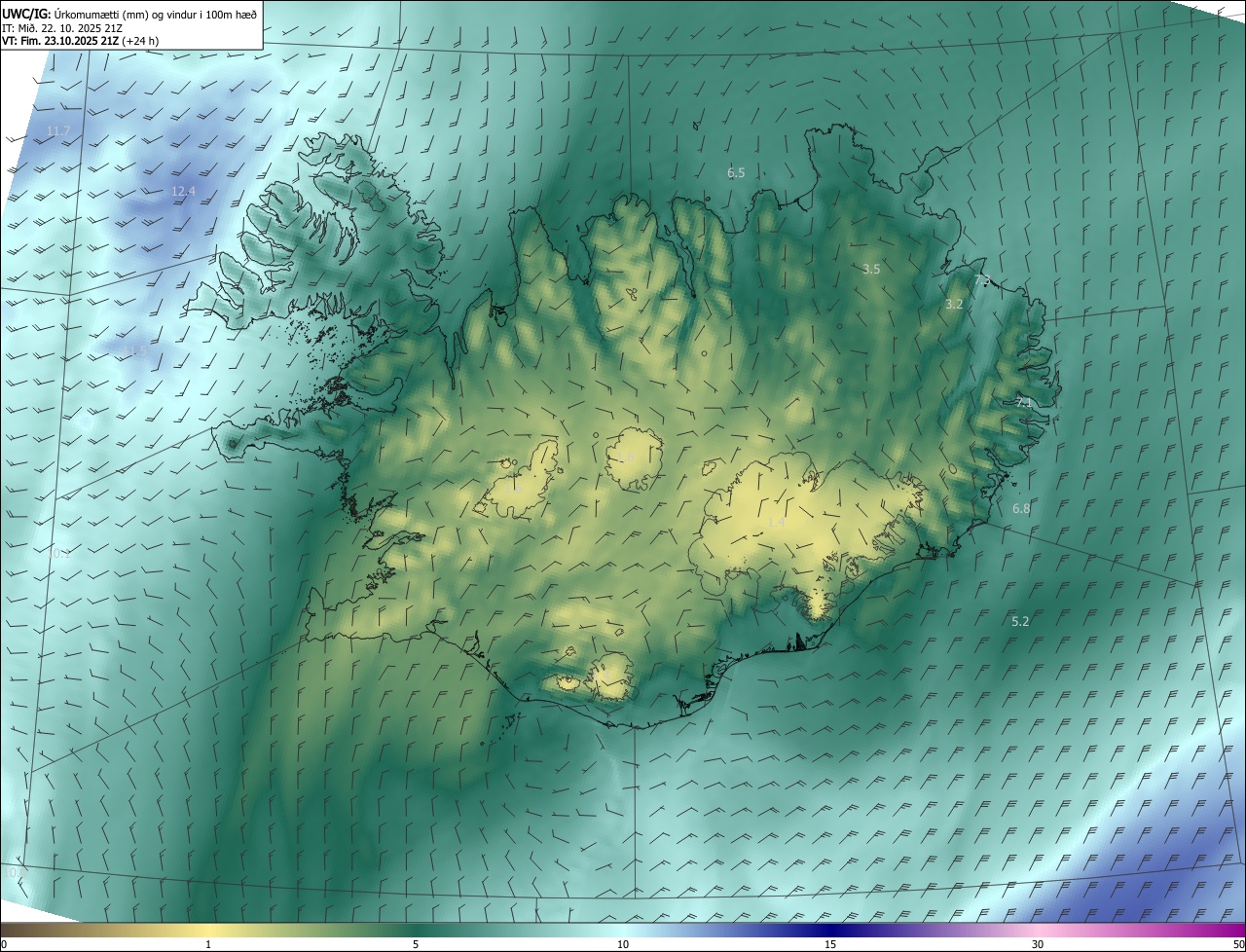Click the 10.1 value label off the west coast

click(x=58, y=553)
